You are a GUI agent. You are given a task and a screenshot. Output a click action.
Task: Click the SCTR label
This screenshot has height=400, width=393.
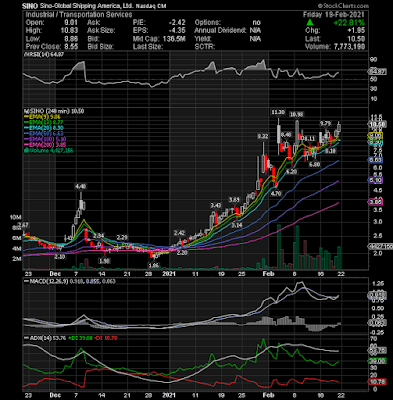tap(204, 47)
